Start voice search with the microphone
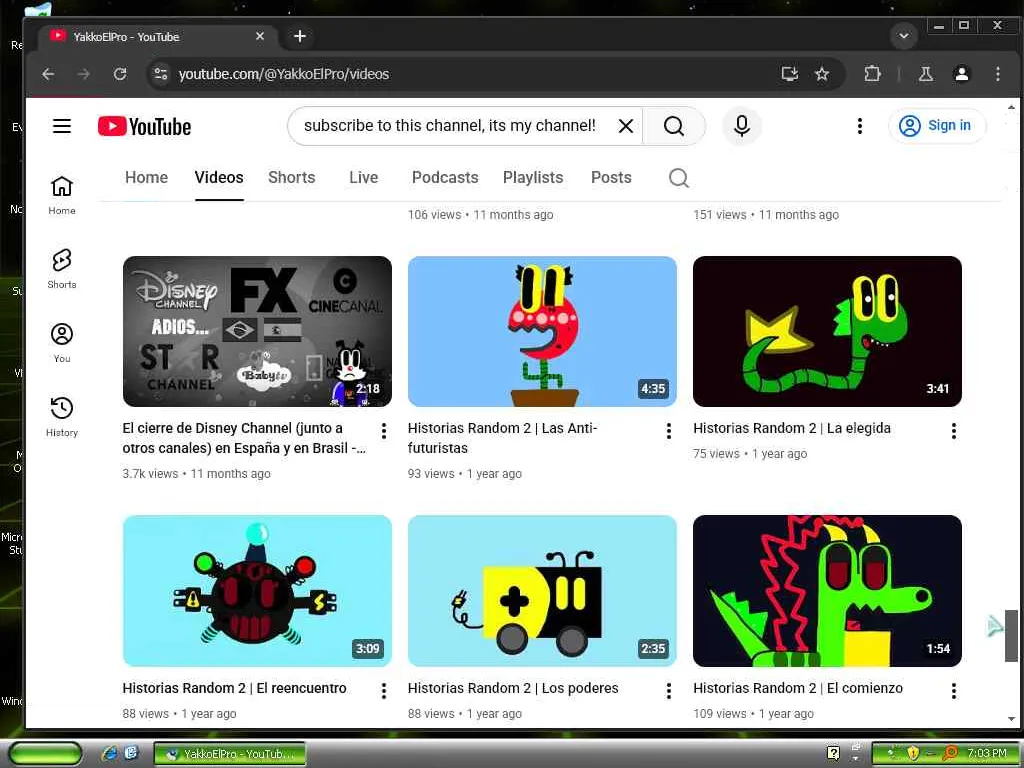Screen dimensions: 1024x768 [742, 125]
